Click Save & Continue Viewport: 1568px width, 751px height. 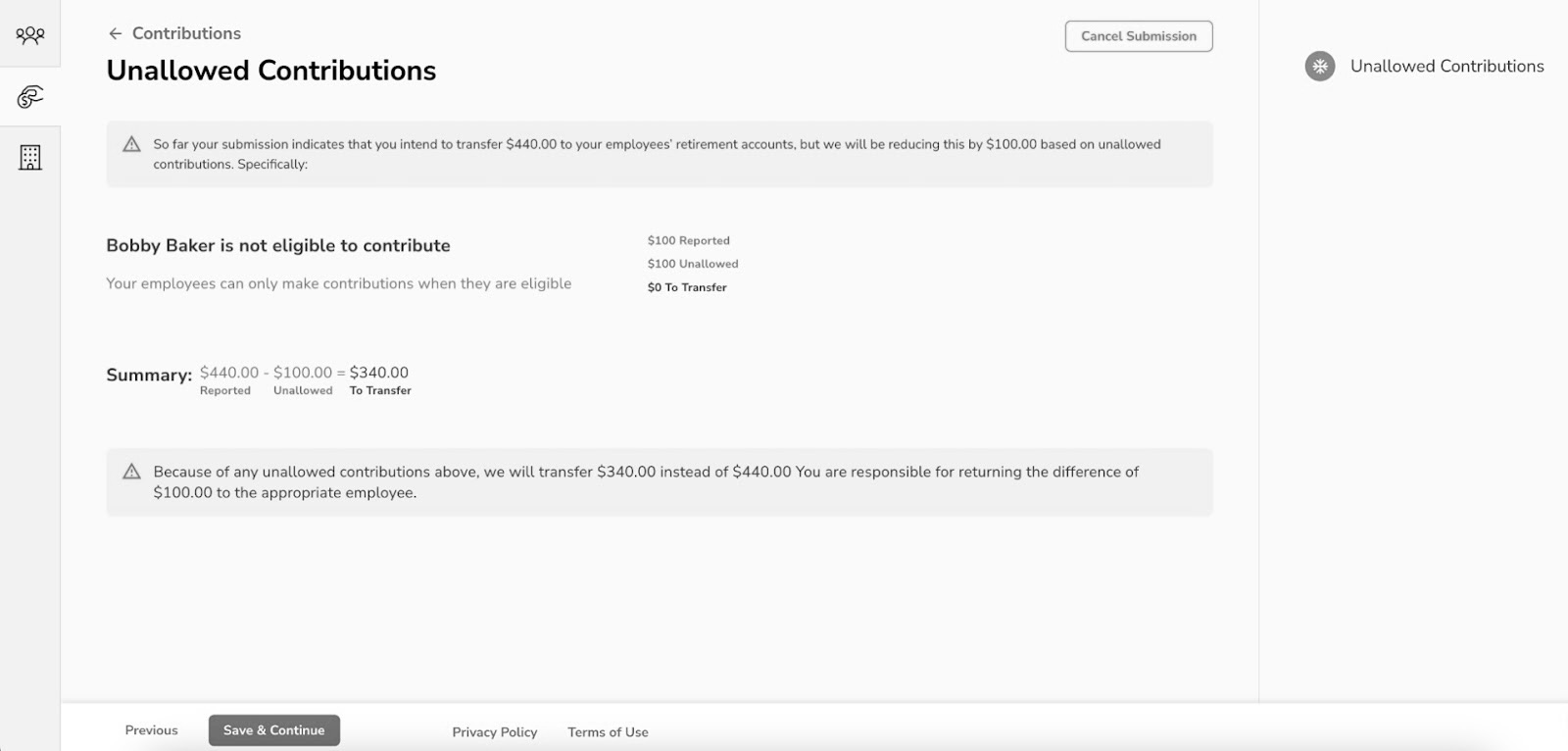pyautogui.click(x=273, y=730)
